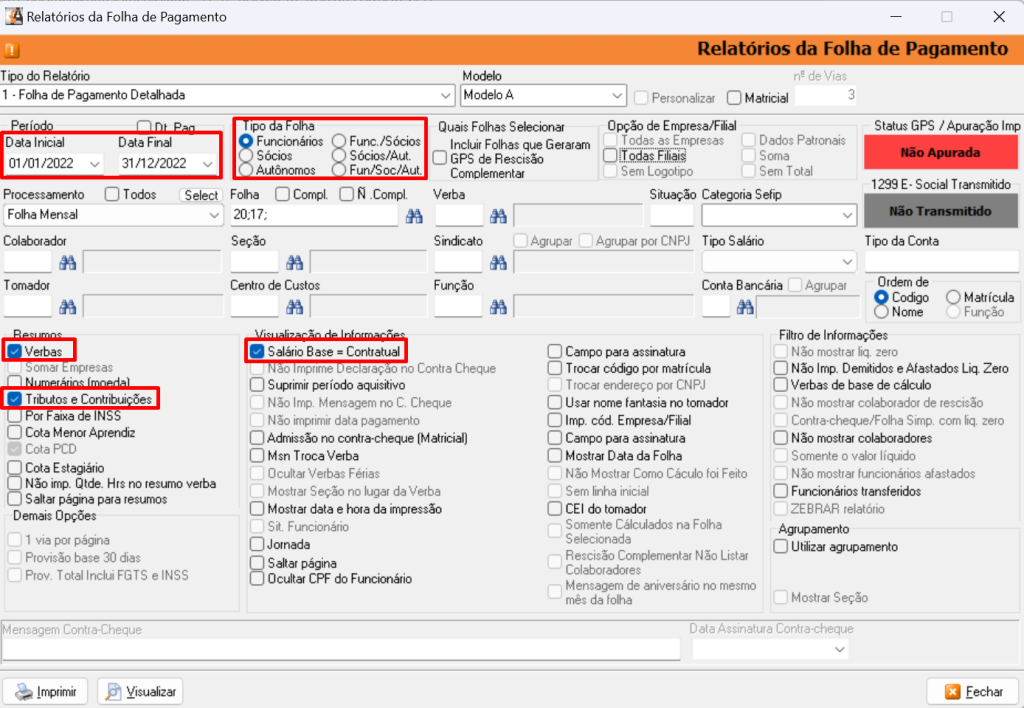Uncheck the Verbas checkbox in Resumos
The width and height of the screenshot is (1024, 708).
(15, 352)
